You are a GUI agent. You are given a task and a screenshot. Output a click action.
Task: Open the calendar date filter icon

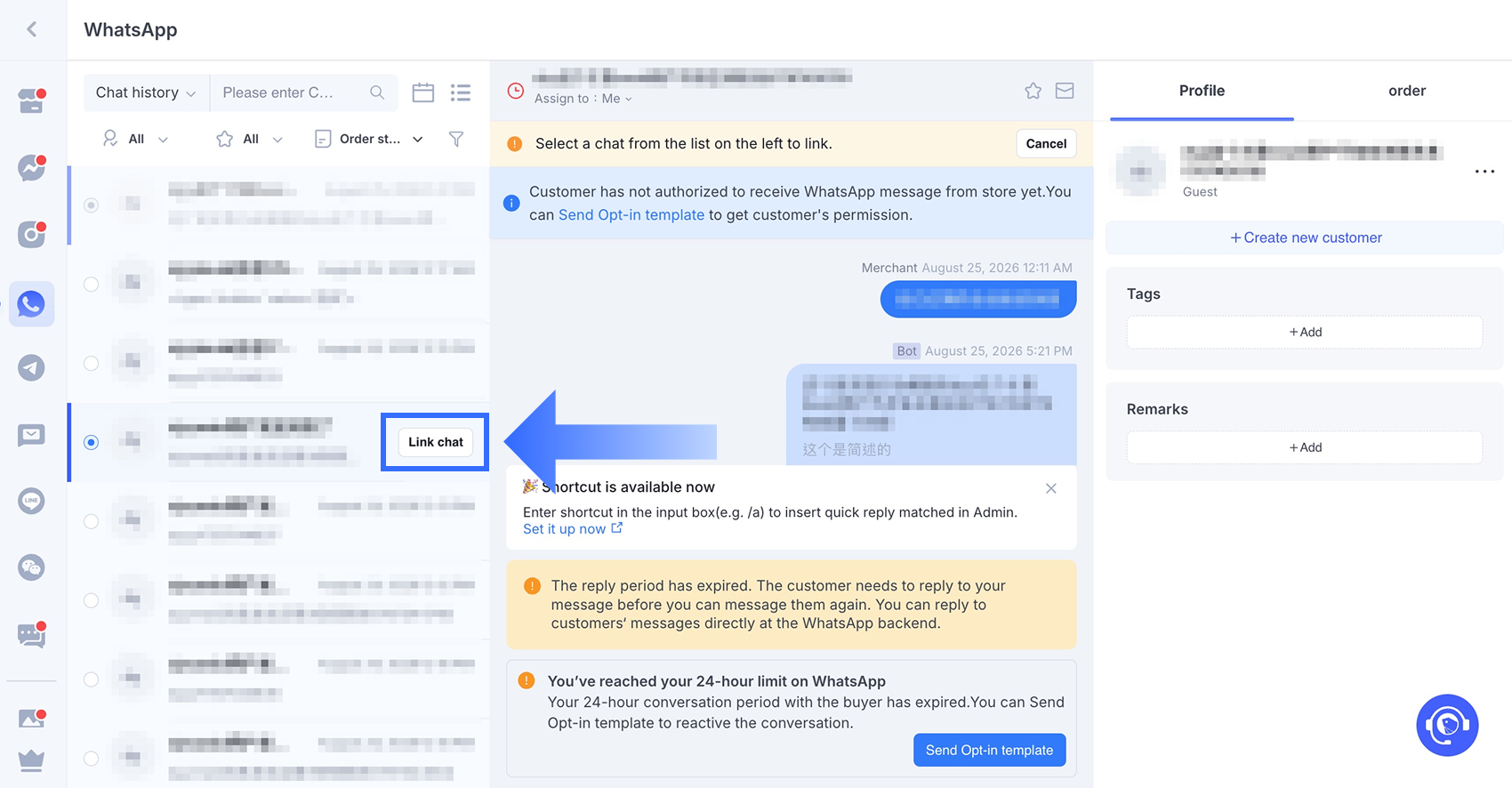(423, 92)
